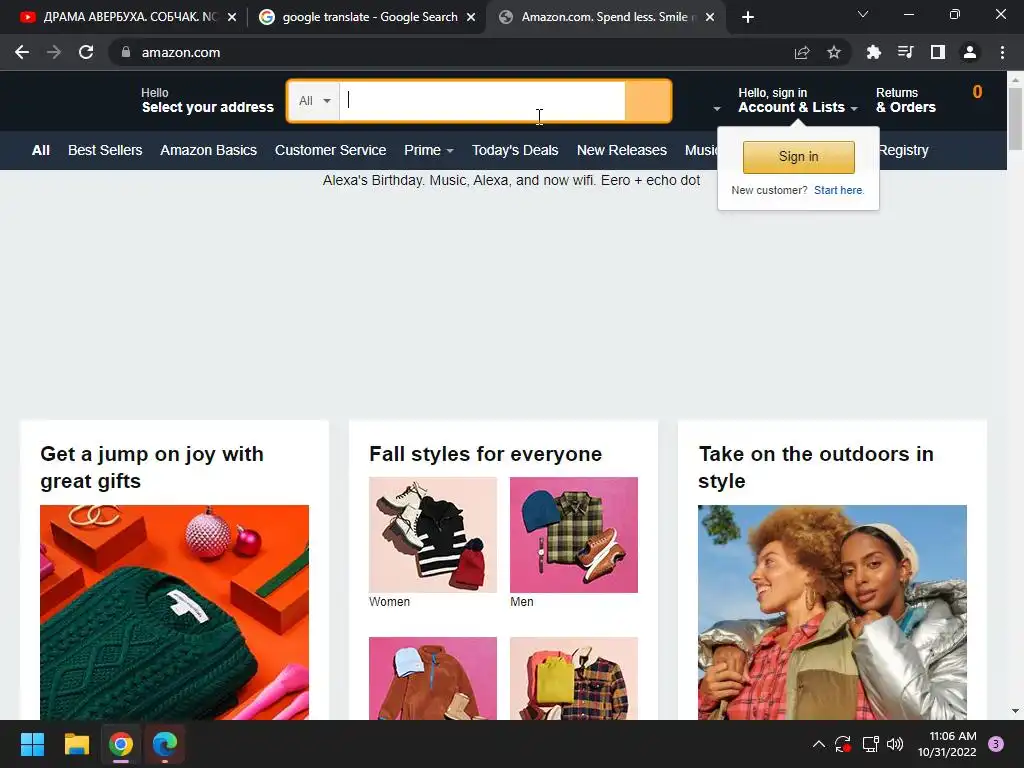Open the tab search chevron

point(863,14)
